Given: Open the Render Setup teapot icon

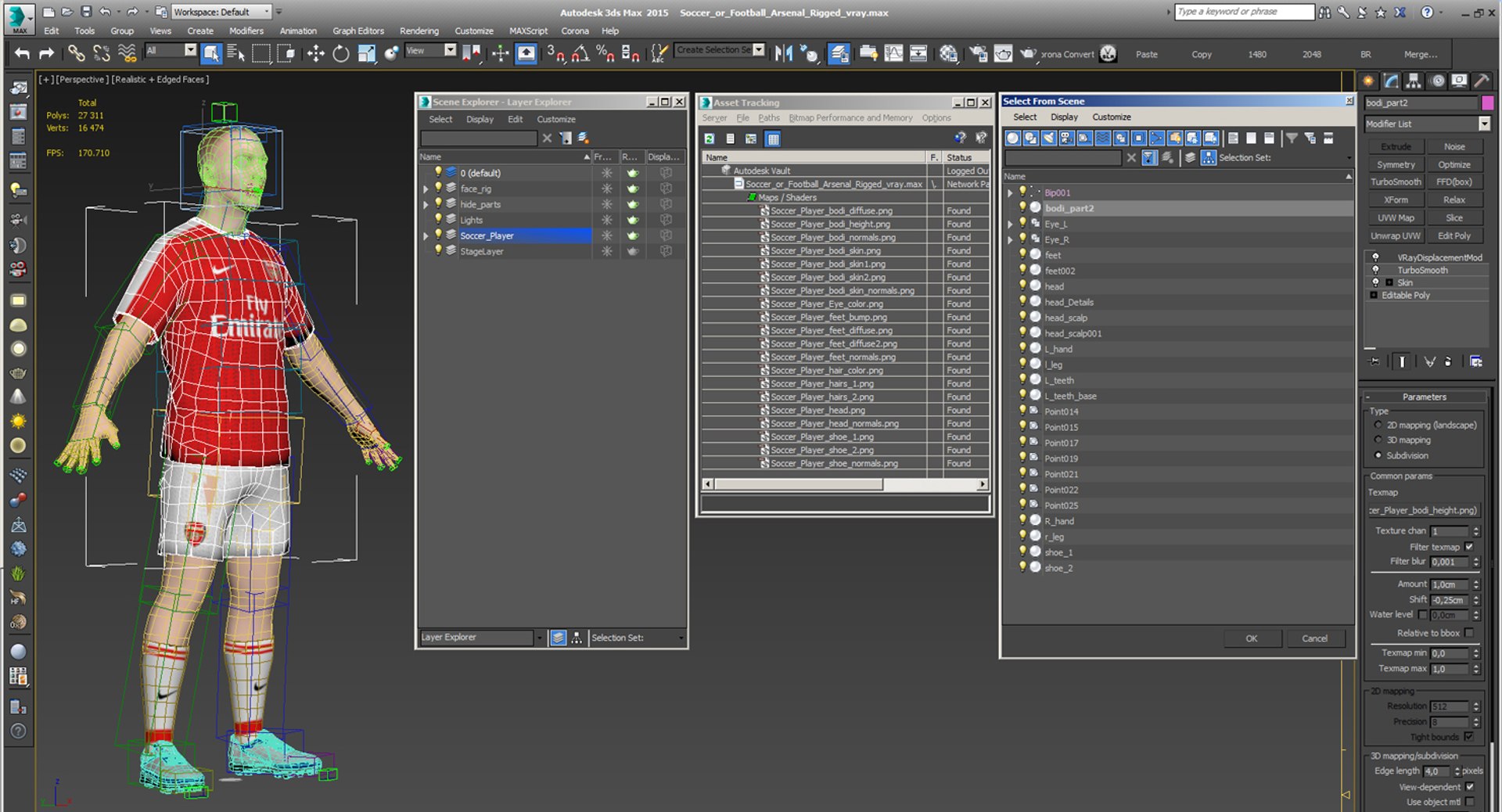Looking at the screenshot, I should tap(978, 53).
